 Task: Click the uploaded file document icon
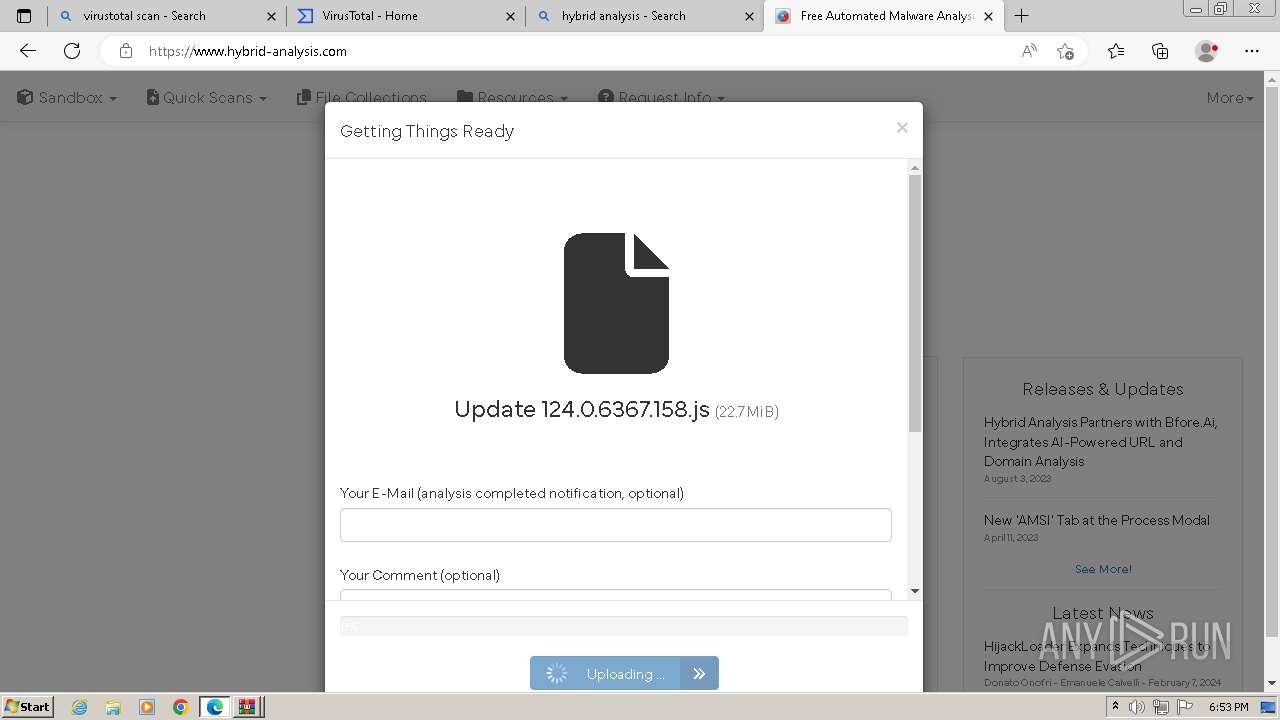616,303
